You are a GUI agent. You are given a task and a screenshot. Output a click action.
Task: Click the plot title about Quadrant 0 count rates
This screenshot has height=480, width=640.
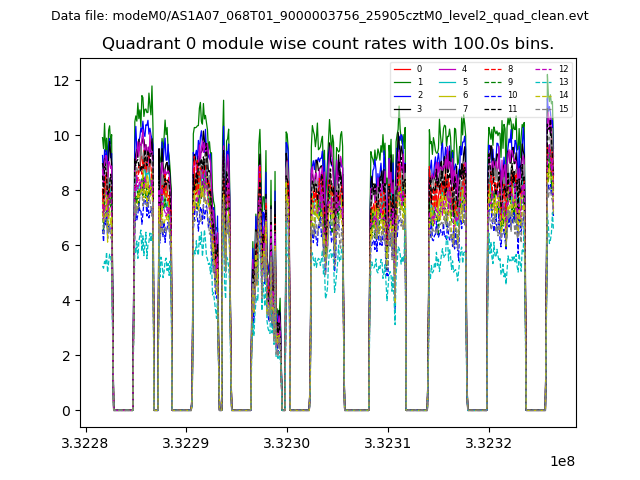click(x=328, y=44)
